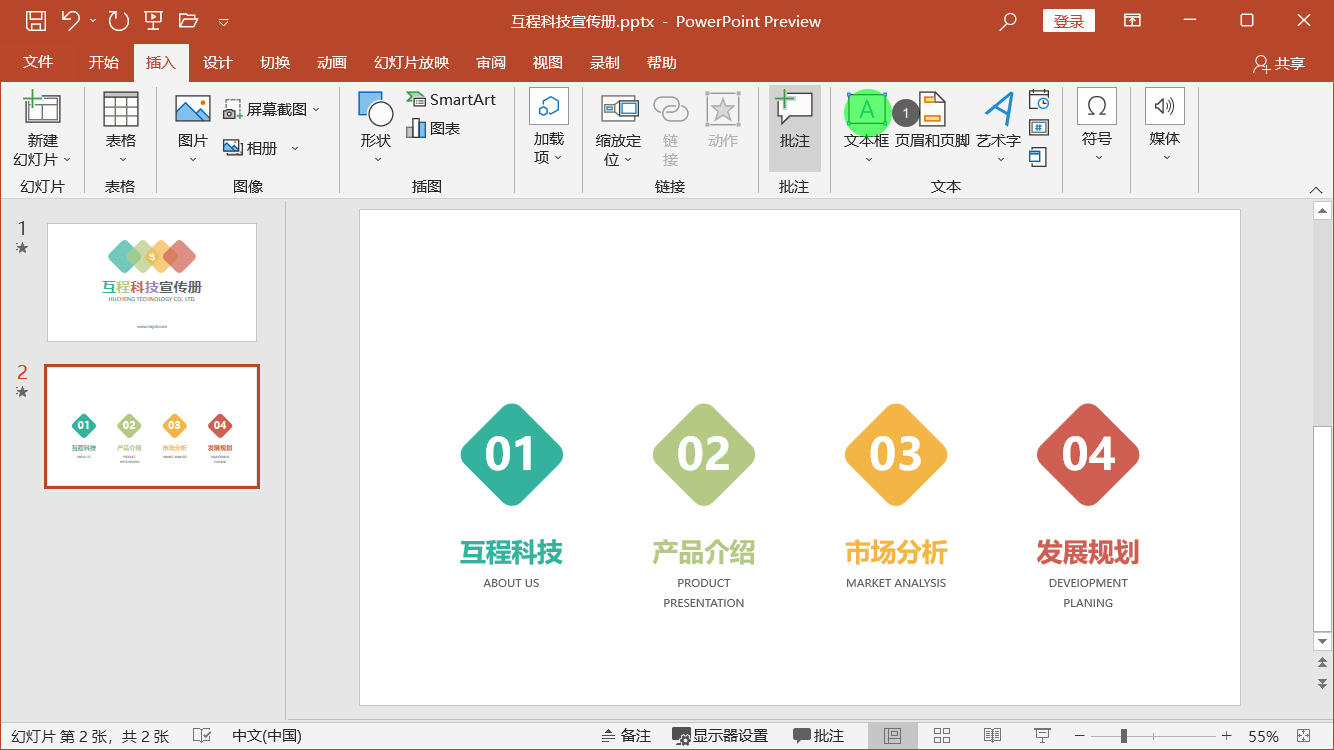This screenshot has width=1334, height=750.
Task: Select normal view button in status bar
Action: point(893,736)
